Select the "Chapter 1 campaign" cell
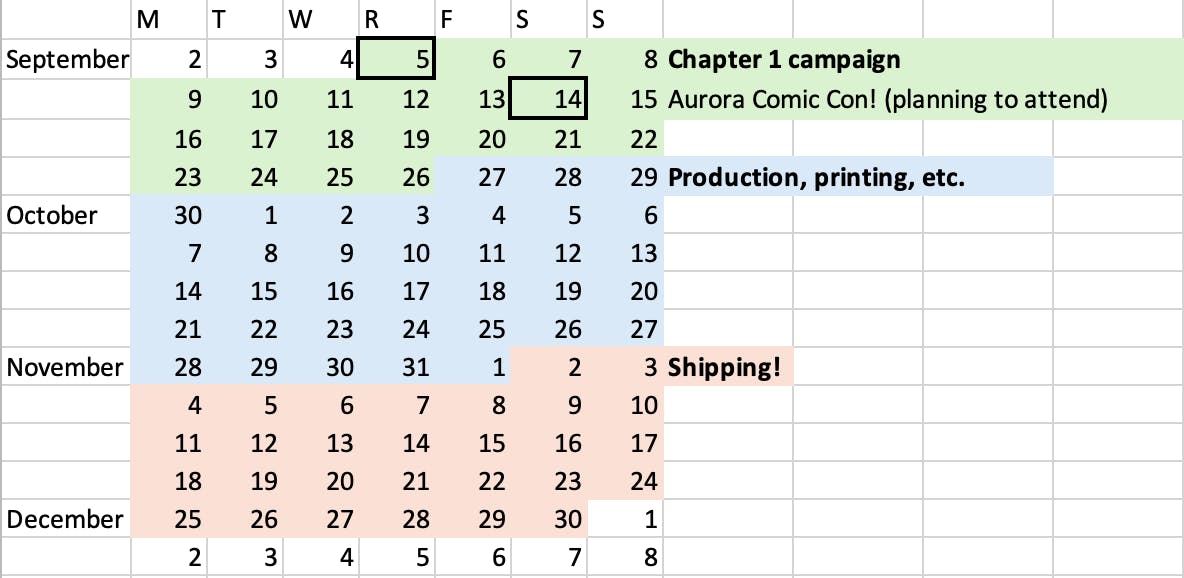The height and width of the screenshot is (578, 1184). pos(784,60)
